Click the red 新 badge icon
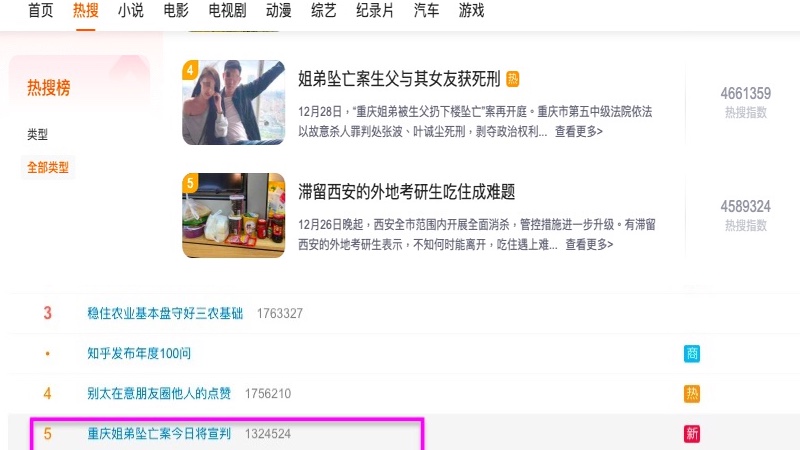The image size is (800, 450). [692, 434]
